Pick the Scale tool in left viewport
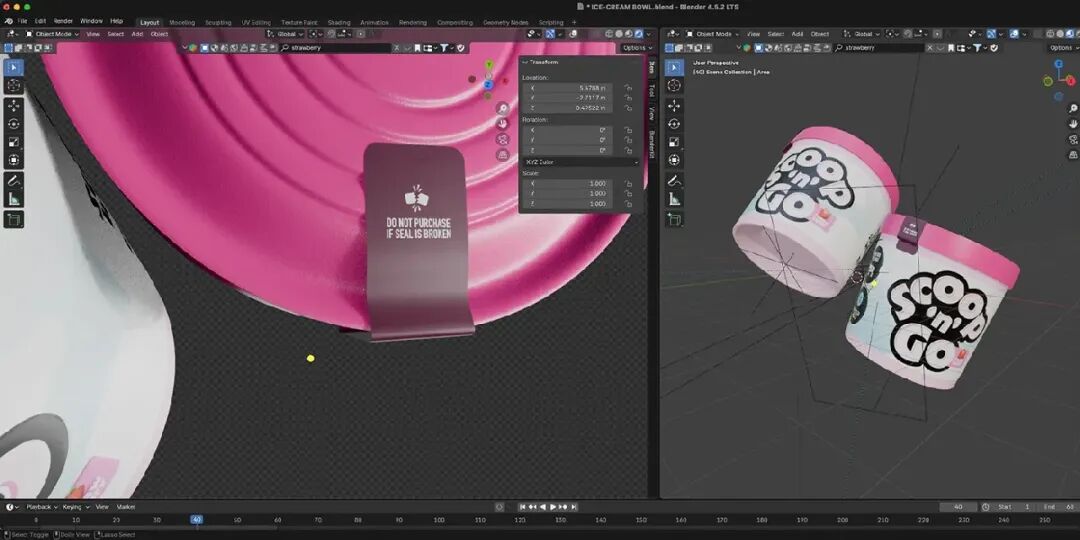Screen dimensions: 1080x540 14,143
